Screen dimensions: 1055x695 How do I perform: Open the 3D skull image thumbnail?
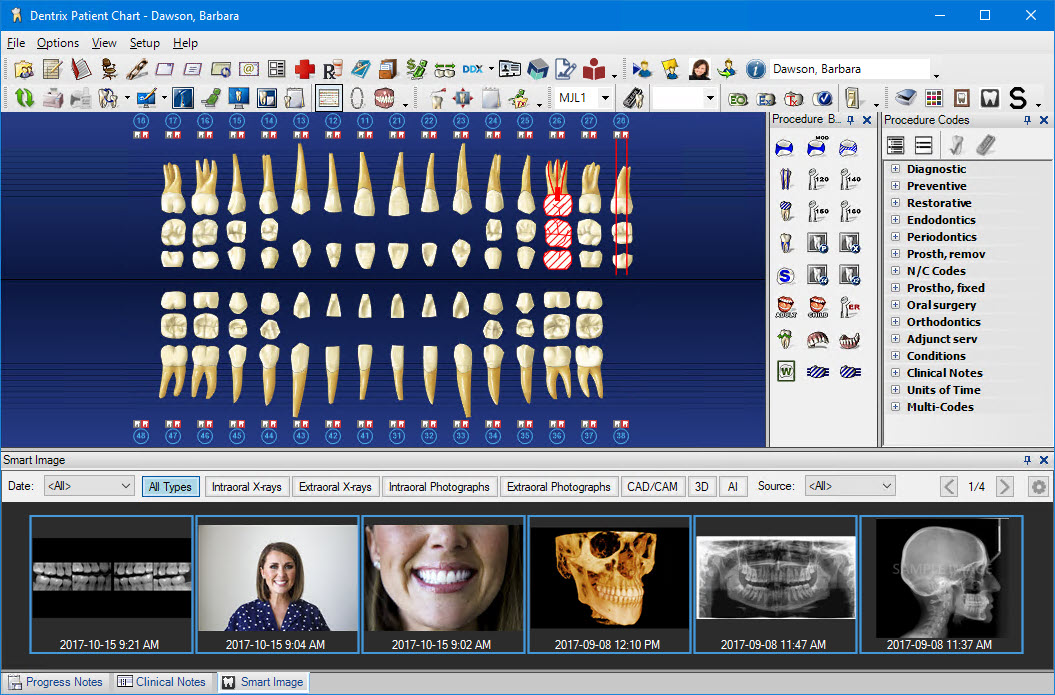(x=609, y=579)
